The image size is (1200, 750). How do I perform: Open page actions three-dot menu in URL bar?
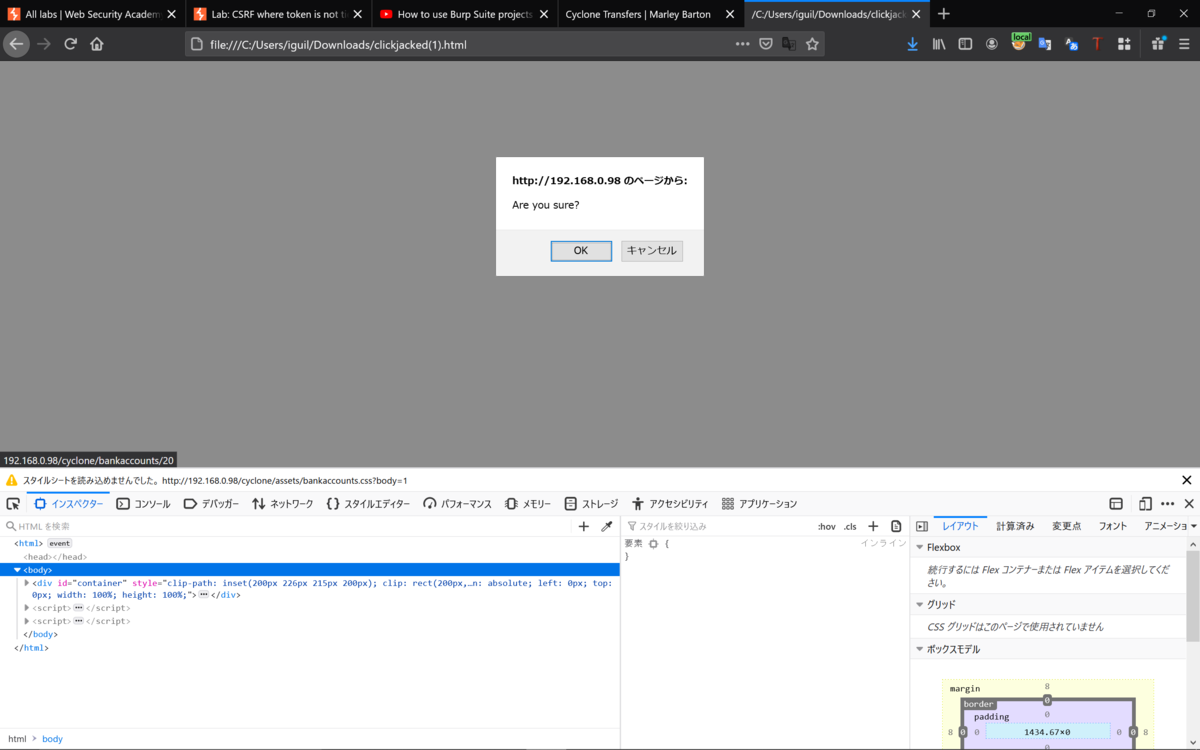(x=742, y=44)
